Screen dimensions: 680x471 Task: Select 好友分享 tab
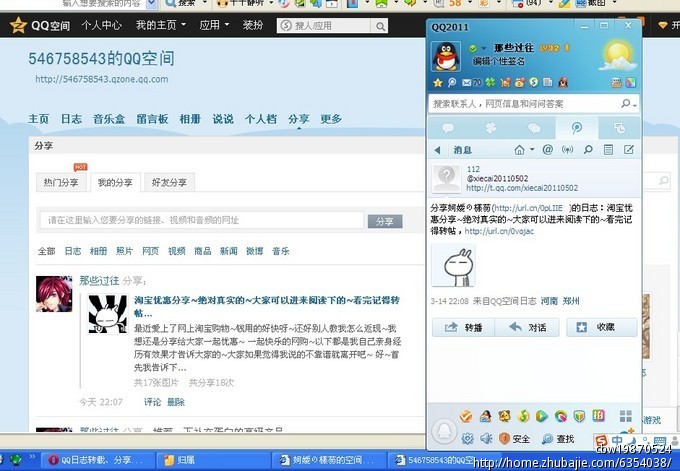point(169,183)
